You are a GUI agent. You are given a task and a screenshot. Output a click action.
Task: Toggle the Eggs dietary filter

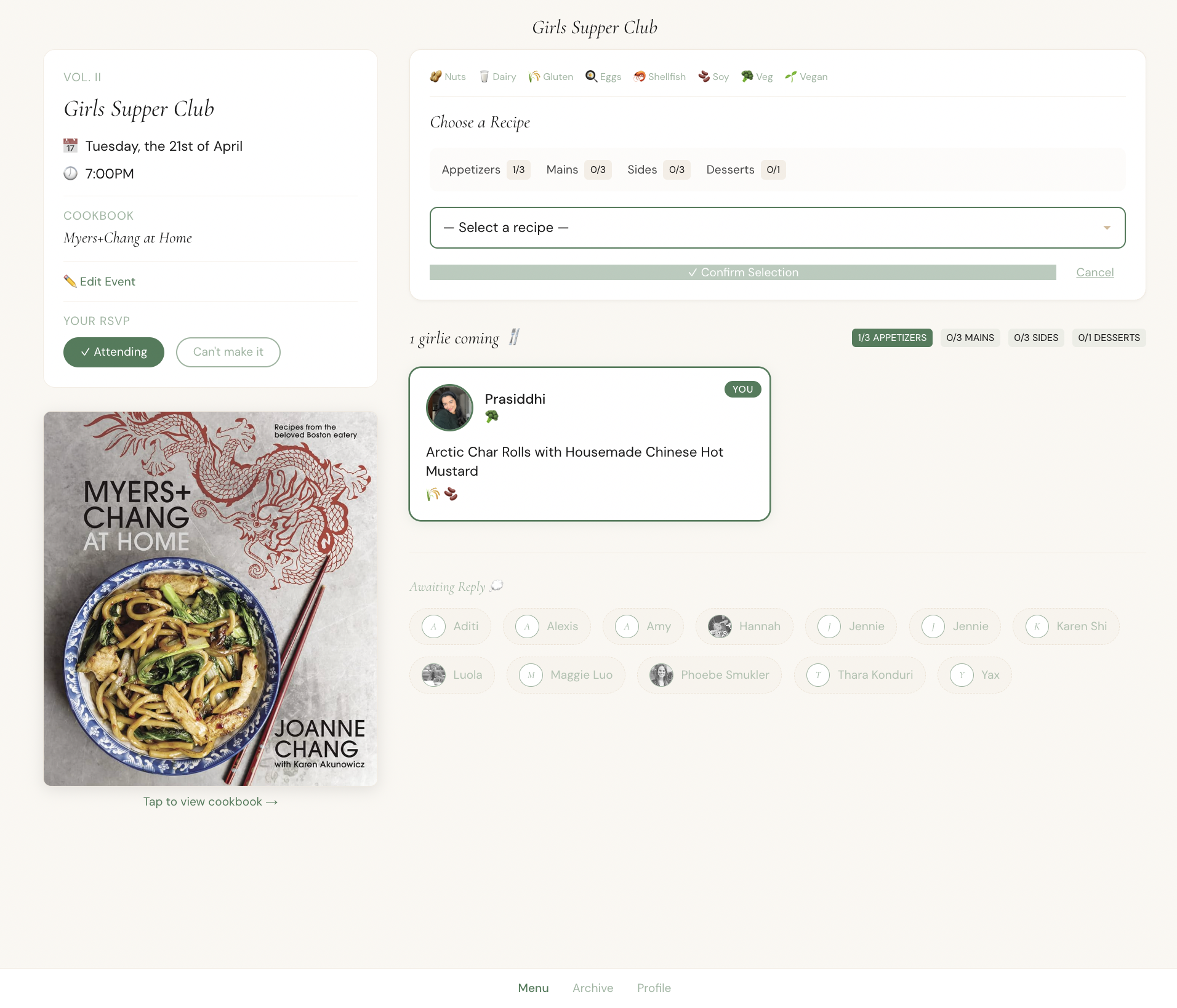tap(590, 76)
